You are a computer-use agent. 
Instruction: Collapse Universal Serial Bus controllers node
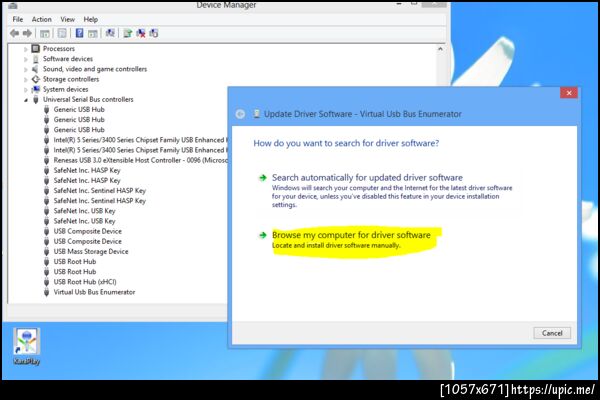click(x=26, y=100)
